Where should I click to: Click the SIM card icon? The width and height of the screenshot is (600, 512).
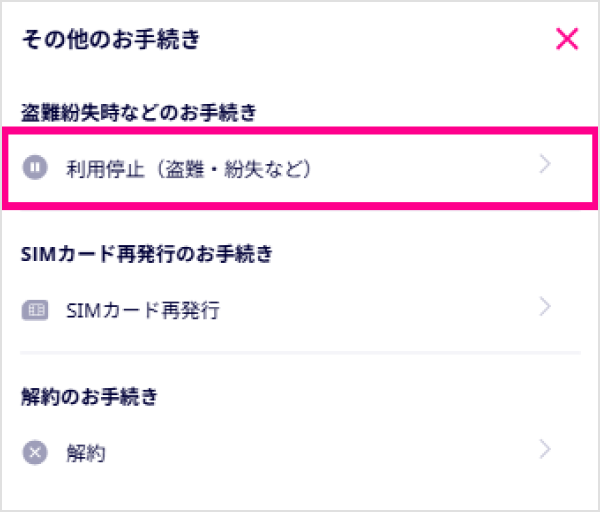tap(35, 310)
